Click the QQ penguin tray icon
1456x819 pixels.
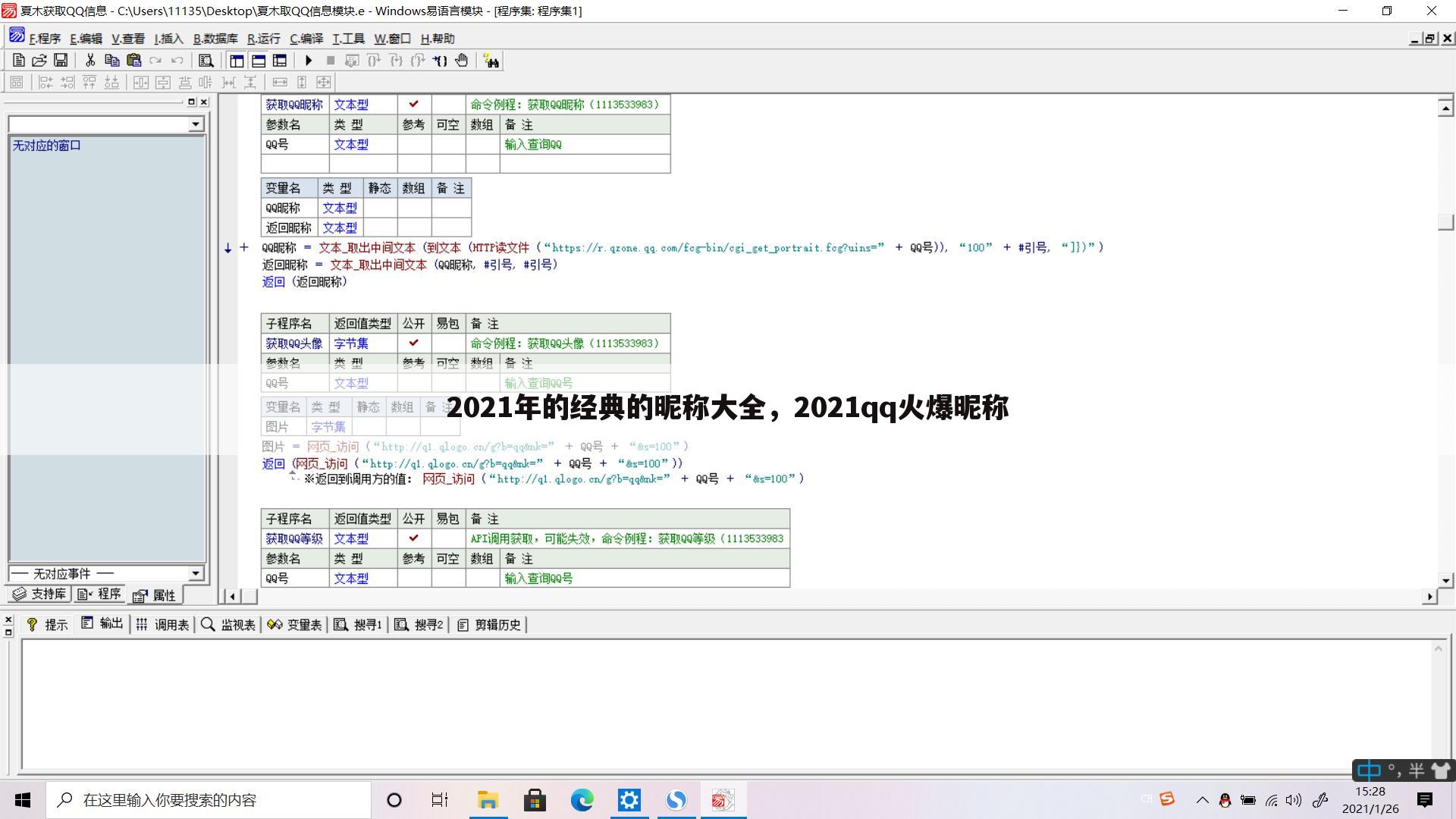click(x=1225, y=800)
